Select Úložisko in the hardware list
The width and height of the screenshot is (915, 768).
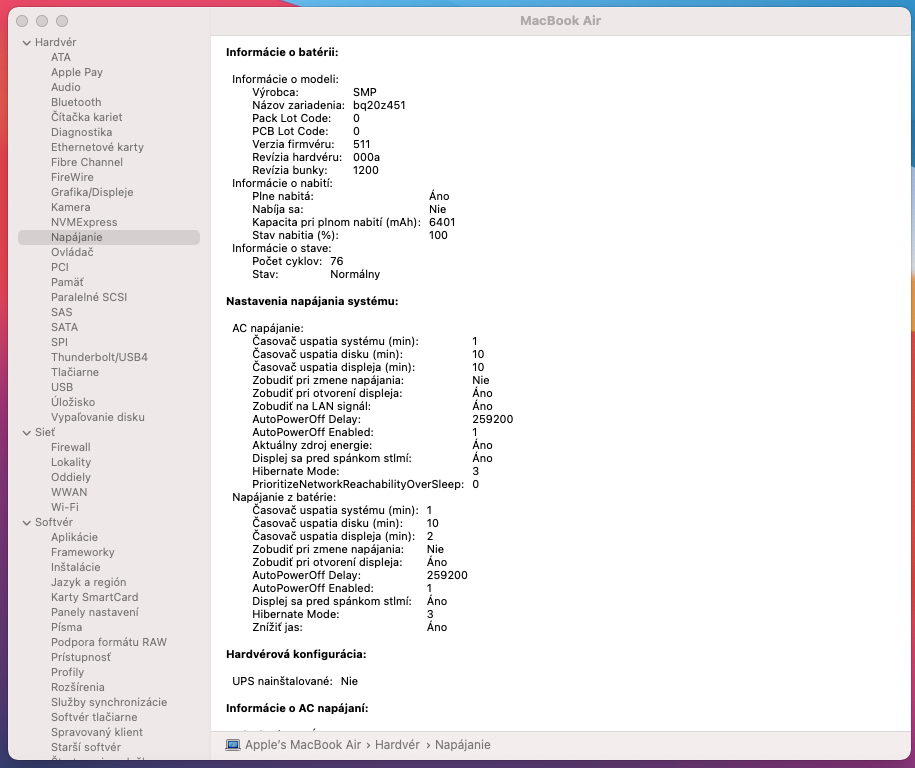click(x=73, y=402)
